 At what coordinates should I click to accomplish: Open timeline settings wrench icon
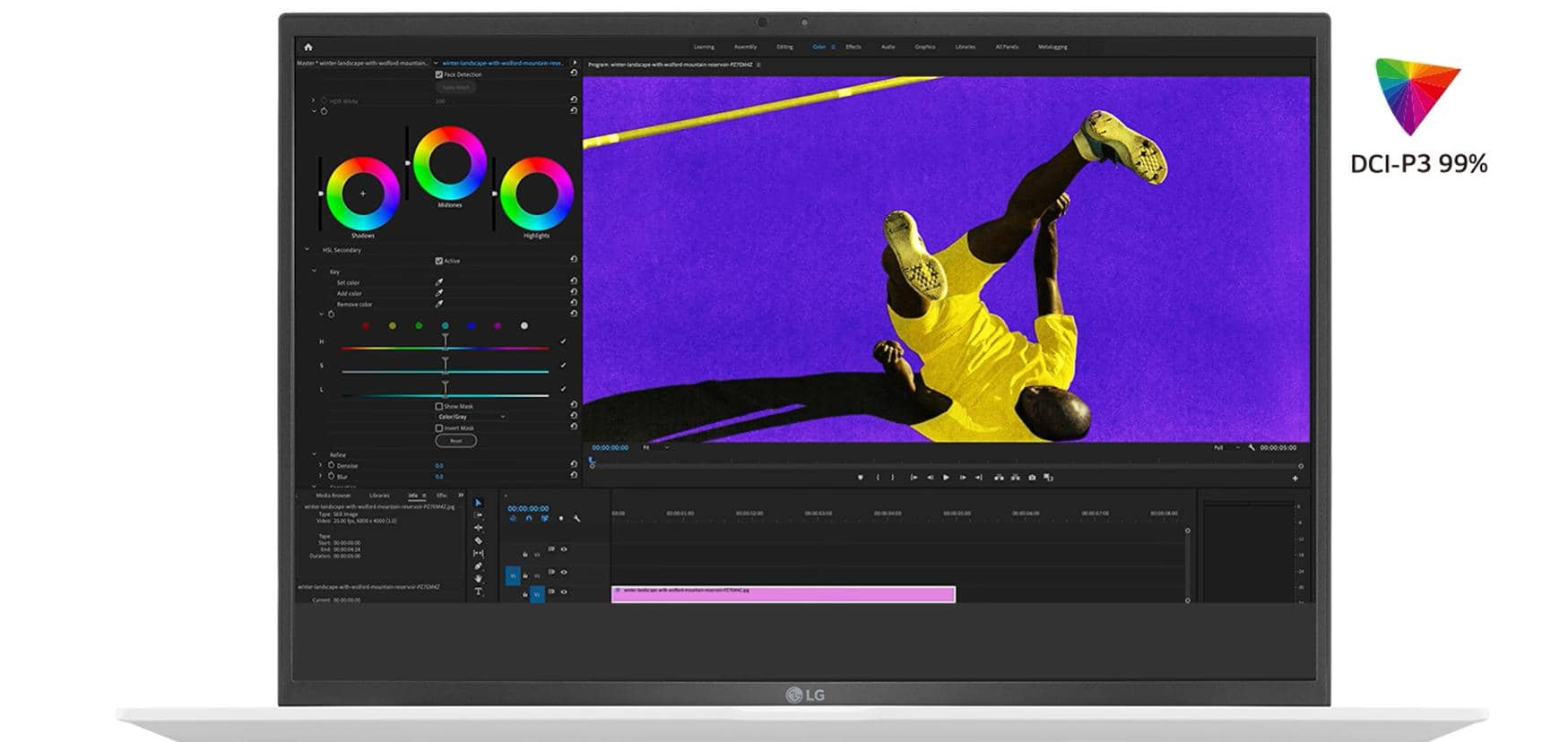tap(576, 518)
